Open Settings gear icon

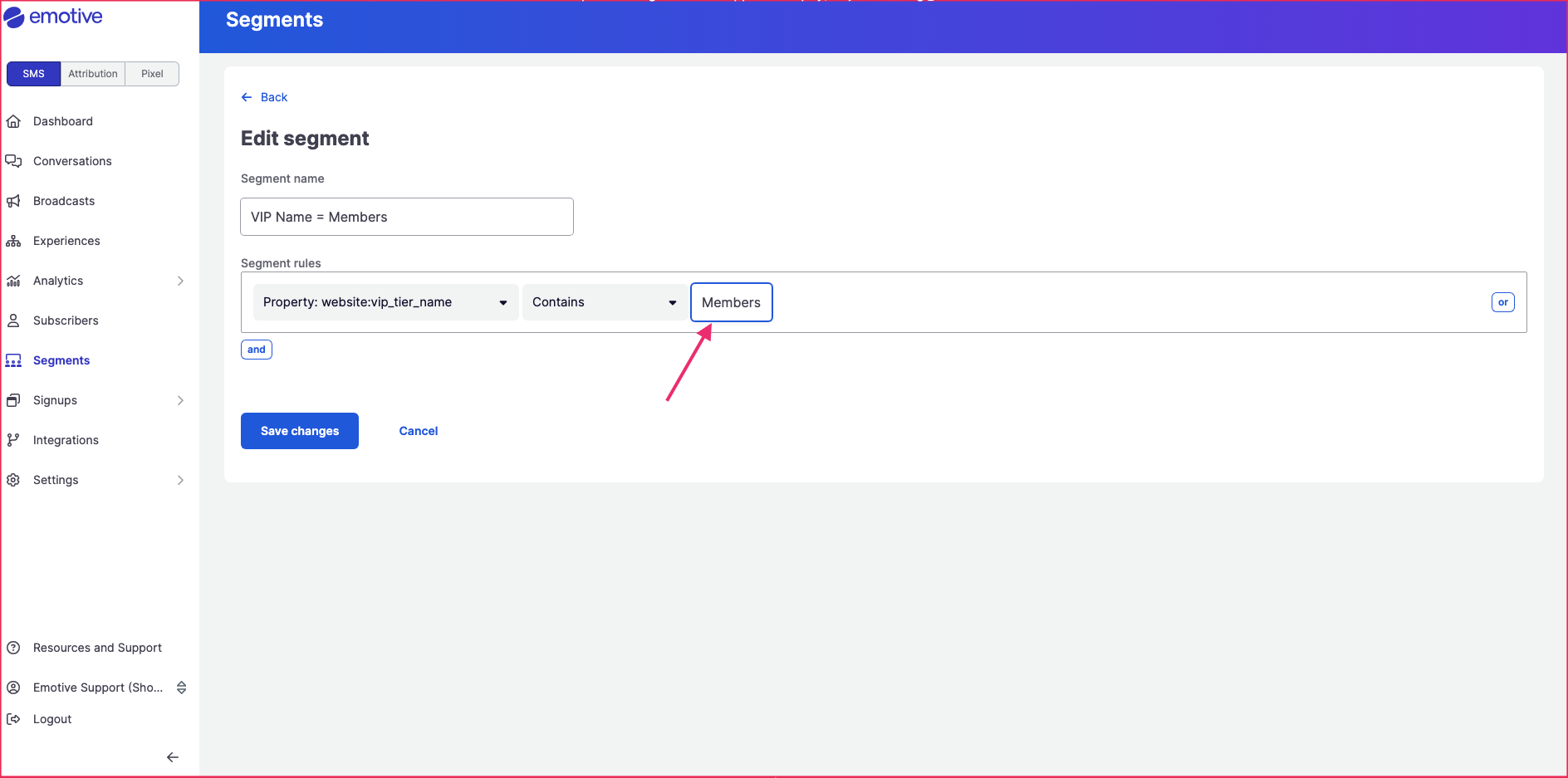coord(13,480)
